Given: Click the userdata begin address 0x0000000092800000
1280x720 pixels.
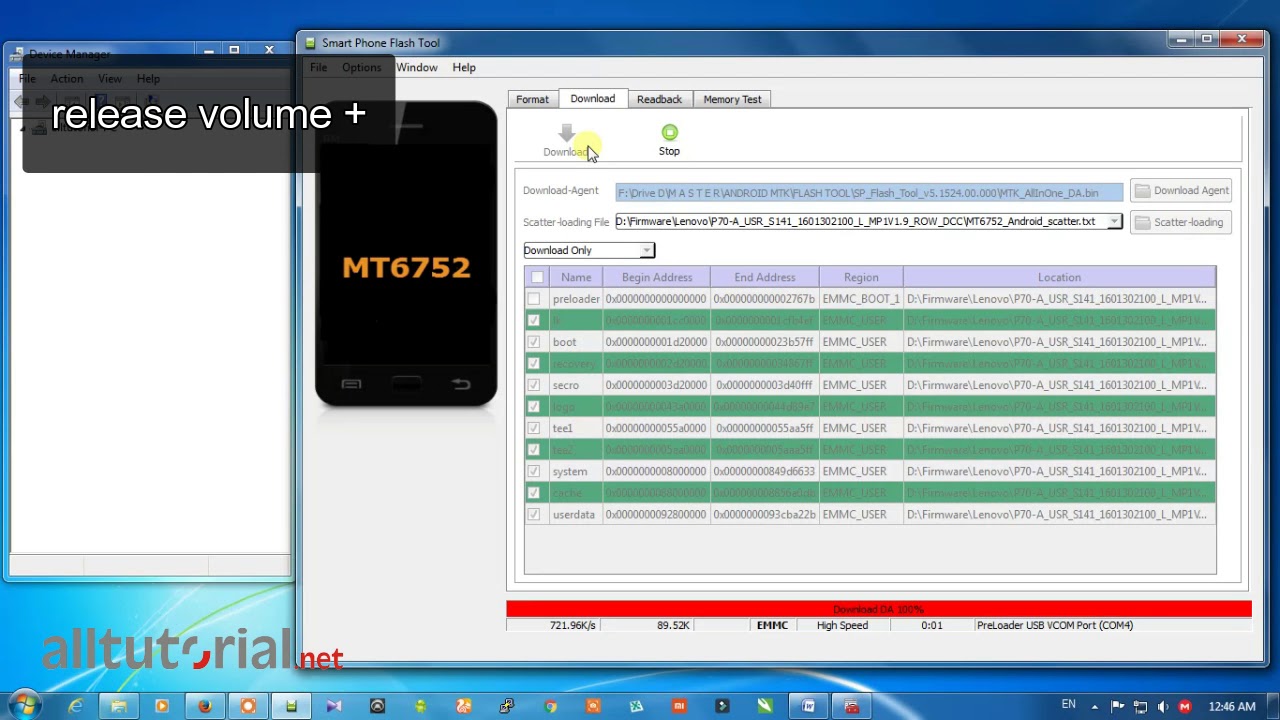Looking at the screenshot, I should 656,514.
